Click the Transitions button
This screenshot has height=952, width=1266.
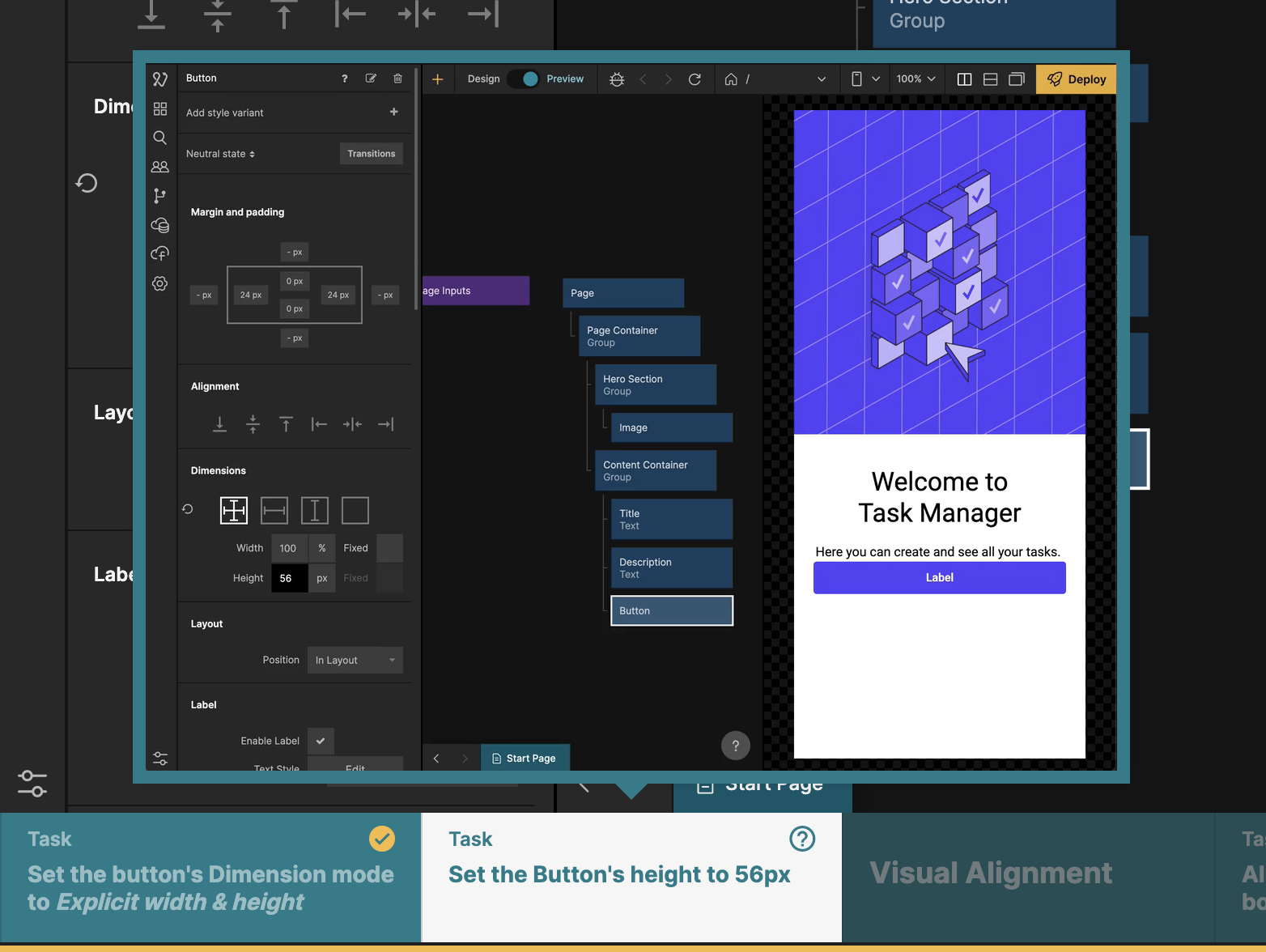click(x=371, y=154)
